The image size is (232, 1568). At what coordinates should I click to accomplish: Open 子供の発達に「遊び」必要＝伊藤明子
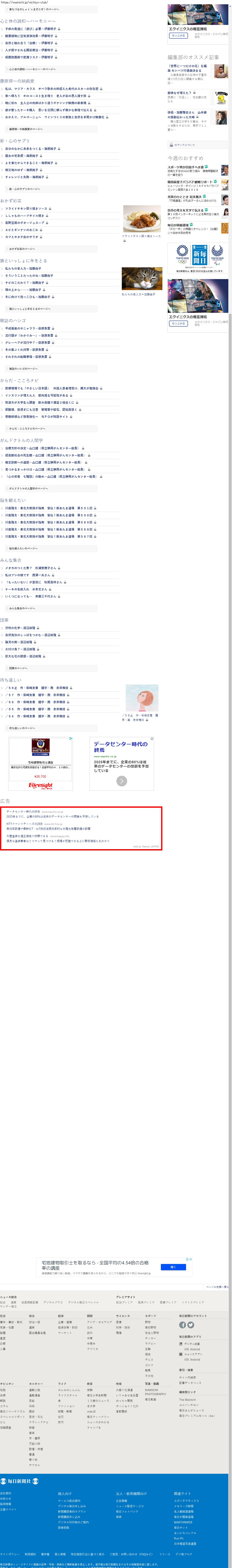[x=31, y=29]
